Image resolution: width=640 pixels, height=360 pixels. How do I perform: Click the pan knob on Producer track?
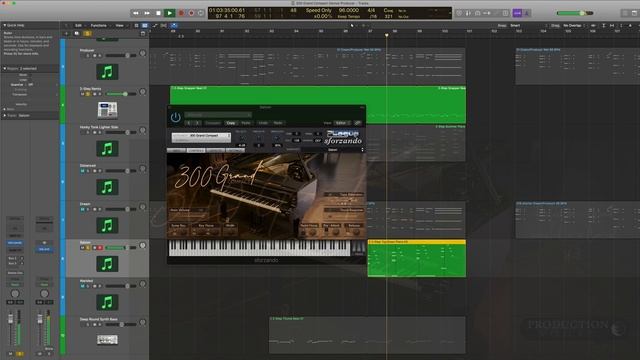142,53
